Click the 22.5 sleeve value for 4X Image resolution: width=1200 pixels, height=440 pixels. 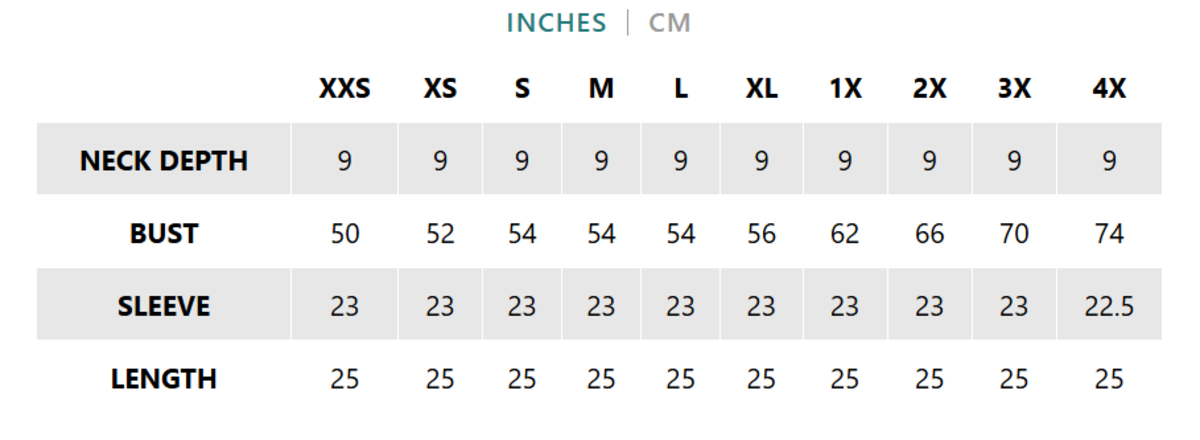[1109, 306]
